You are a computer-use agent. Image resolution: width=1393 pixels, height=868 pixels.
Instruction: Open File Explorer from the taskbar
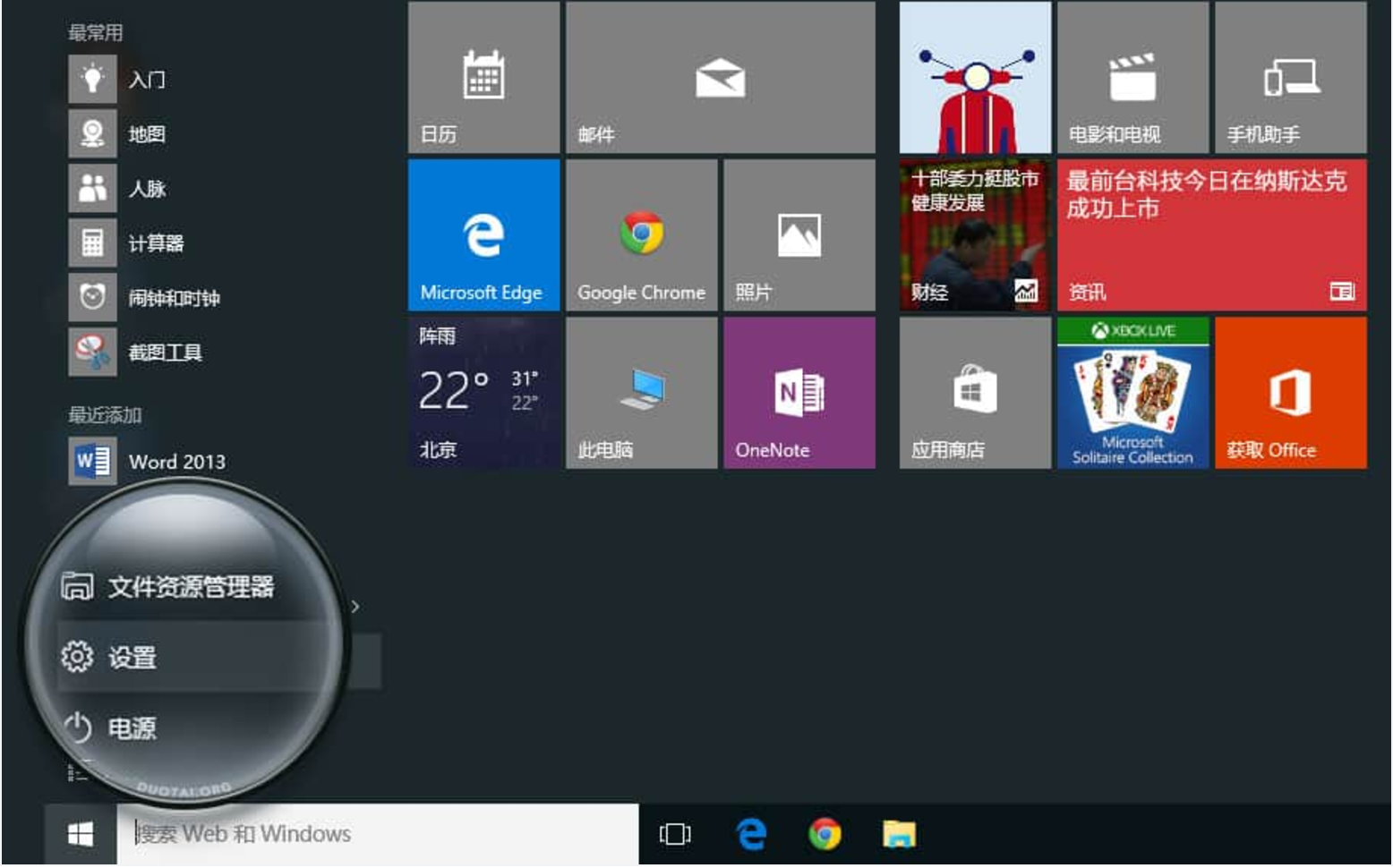(x=899, y=834)
